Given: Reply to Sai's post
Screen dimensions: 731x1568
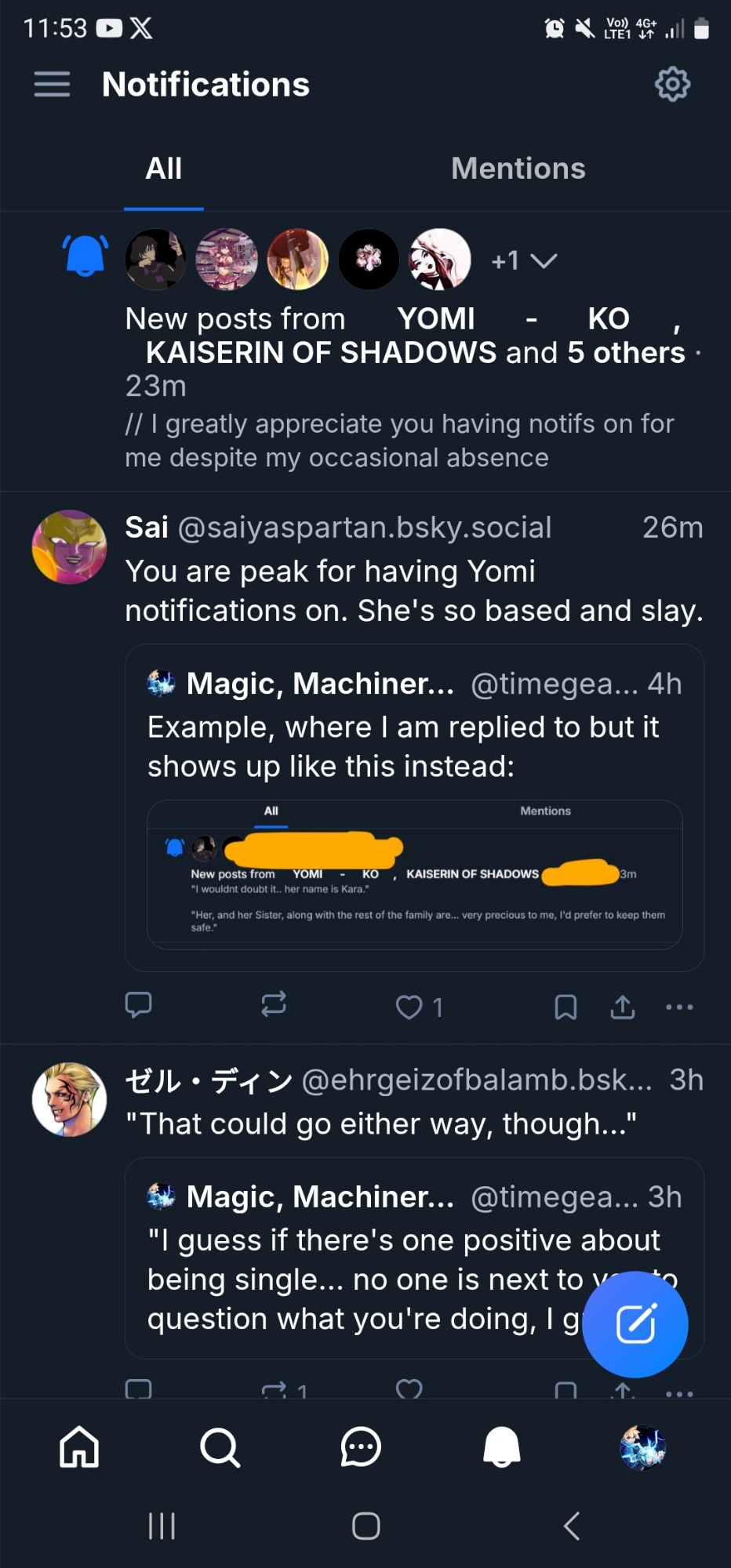Looking at the screenshot, I should (x=139, y=1006).
